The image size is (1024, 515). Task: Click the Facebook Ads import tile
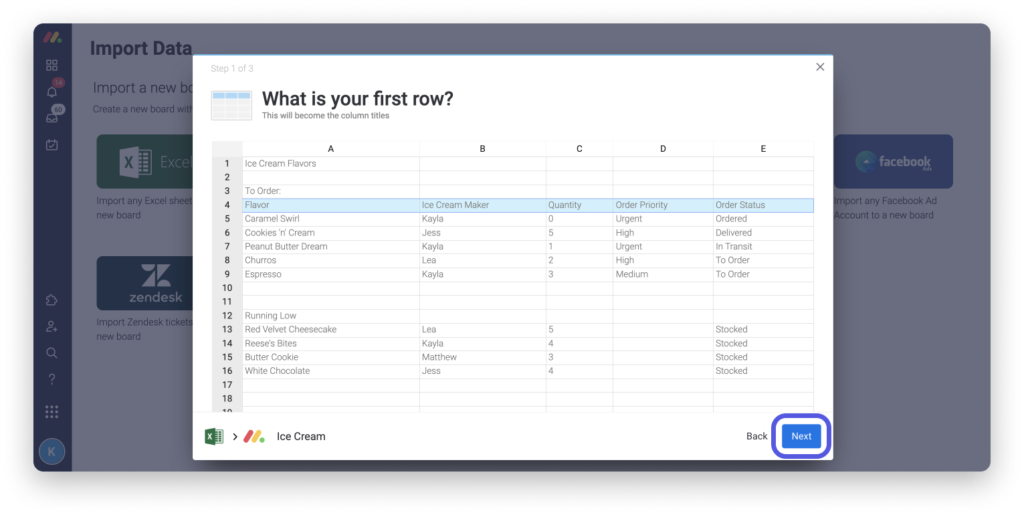pos(893,162)
